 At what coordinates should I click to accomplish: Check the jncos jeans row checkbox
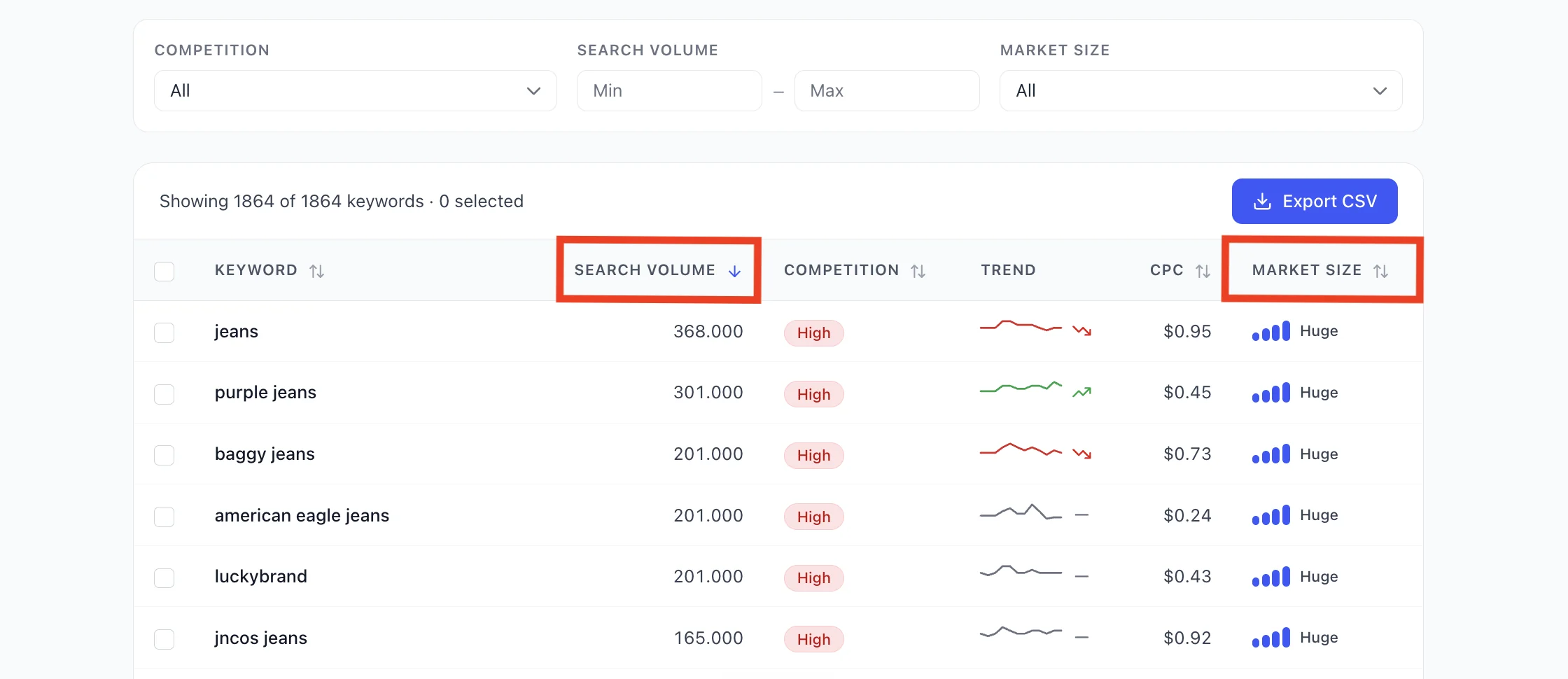pyautogui.click(x=164, y=639)
